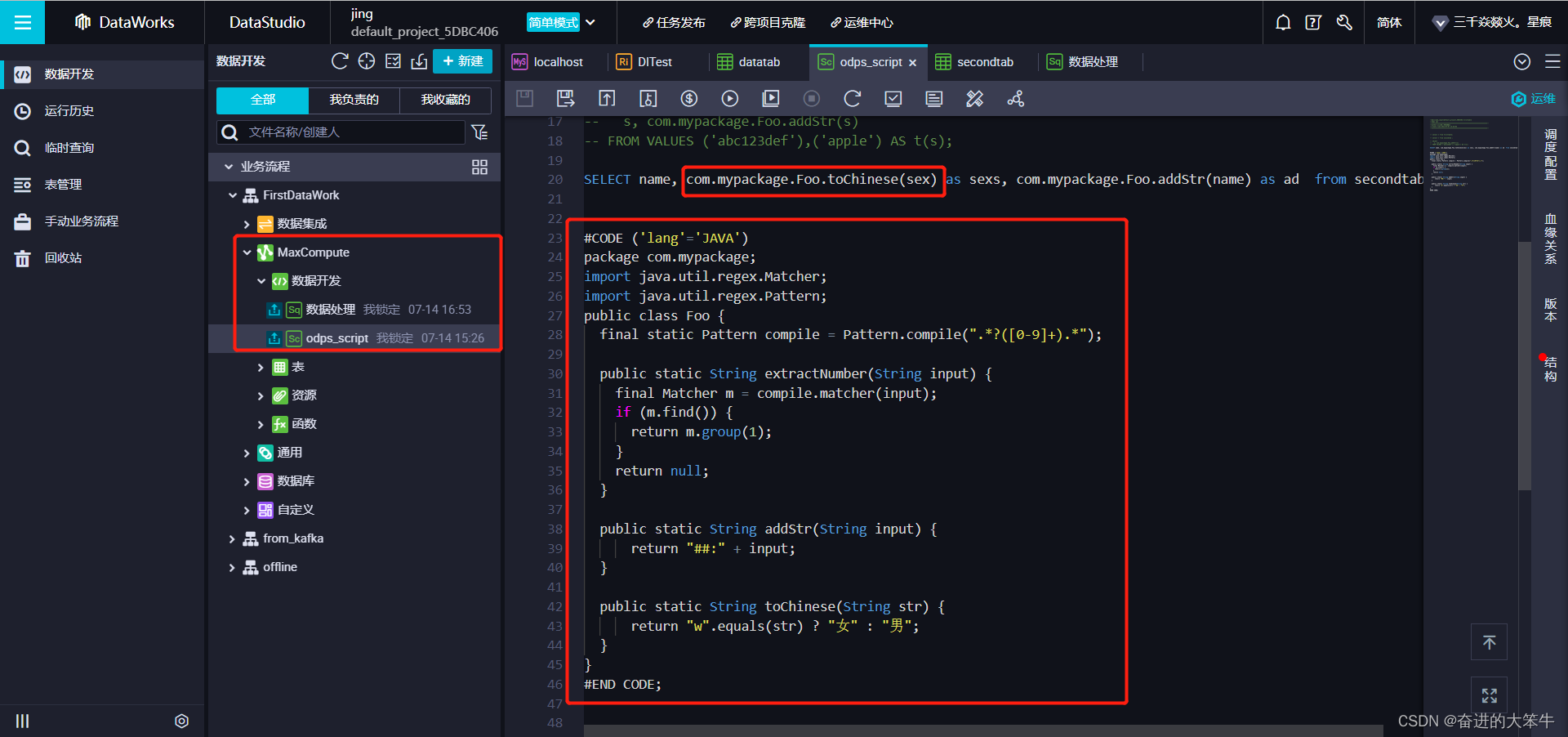Stop the running script
The height and width of the screenshot is (737, 1568).
point(812,99)
